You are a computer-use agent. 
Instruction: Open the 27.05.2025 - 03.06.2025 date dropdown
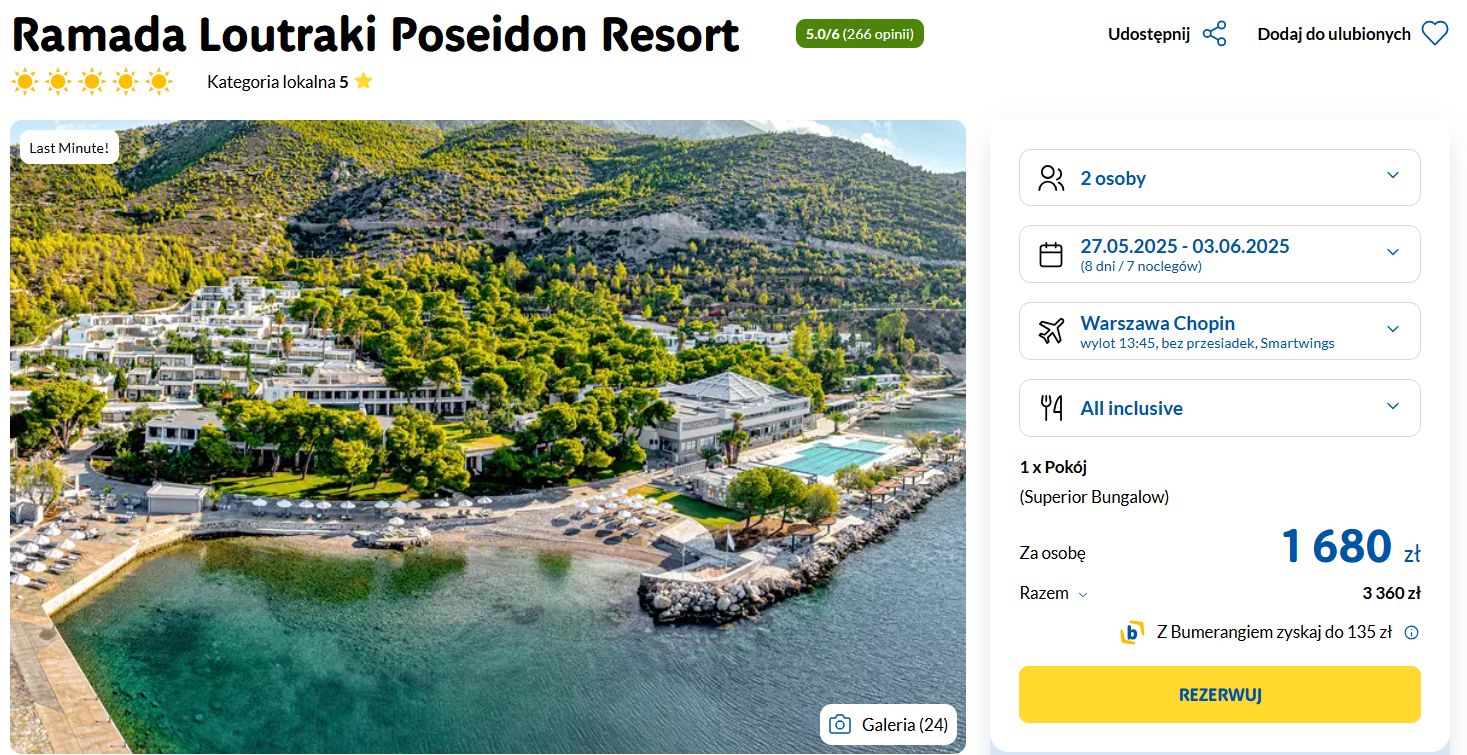coord(1220,254)
